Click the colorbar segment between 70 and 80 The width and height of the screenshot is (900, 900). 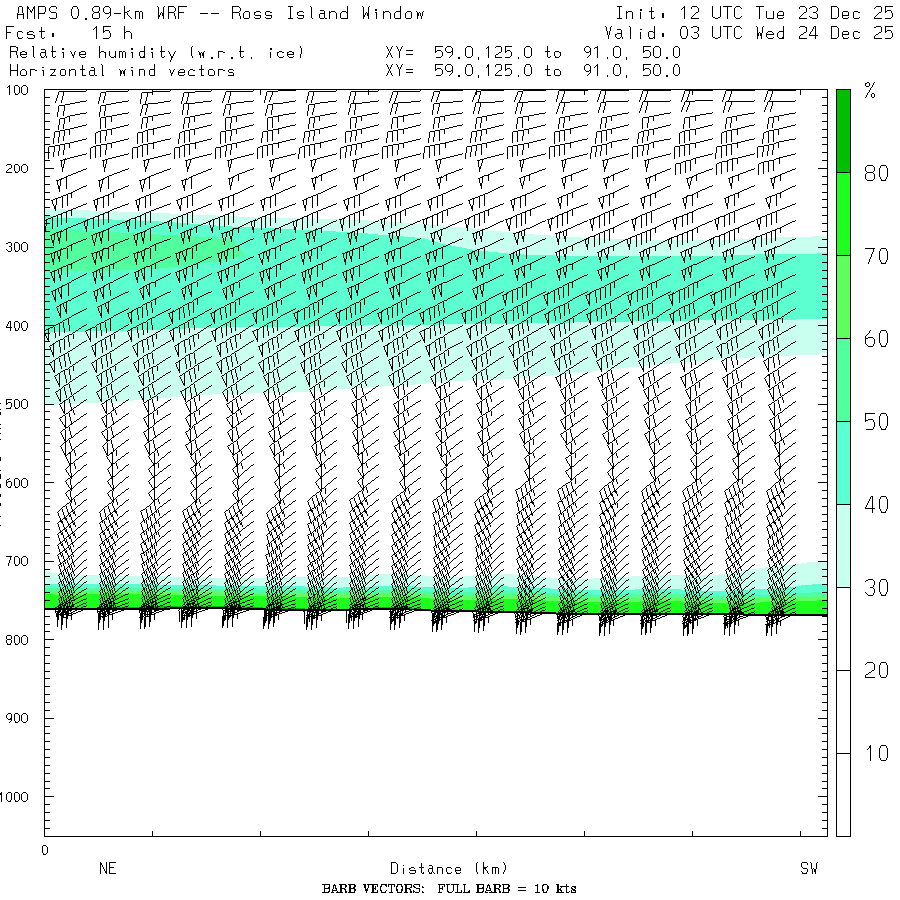843,213
